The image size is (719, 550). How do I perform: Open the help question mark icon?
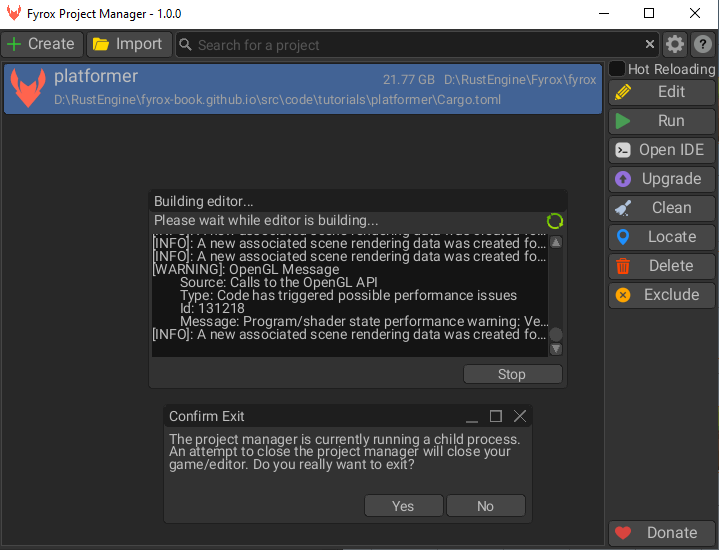[x=703, y=44]
